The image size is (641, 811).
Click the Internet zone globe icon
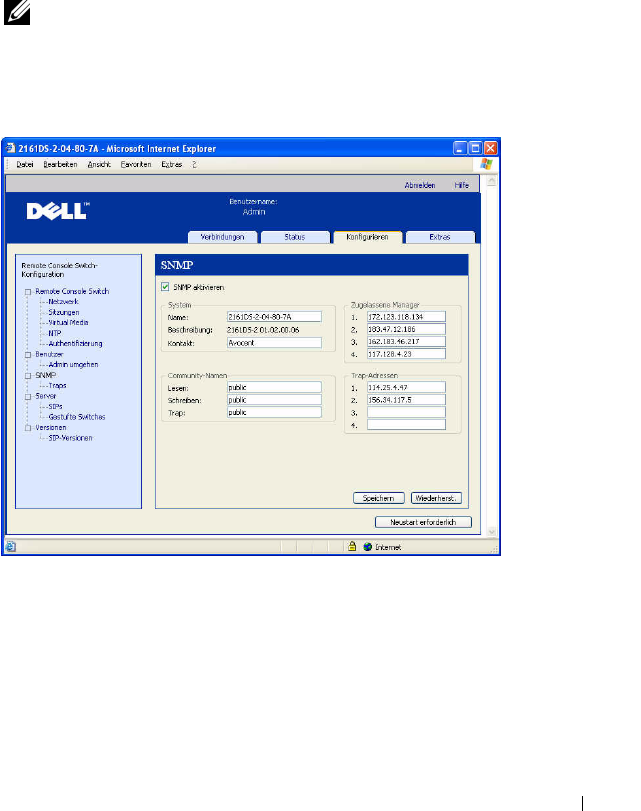coord(367,547)
